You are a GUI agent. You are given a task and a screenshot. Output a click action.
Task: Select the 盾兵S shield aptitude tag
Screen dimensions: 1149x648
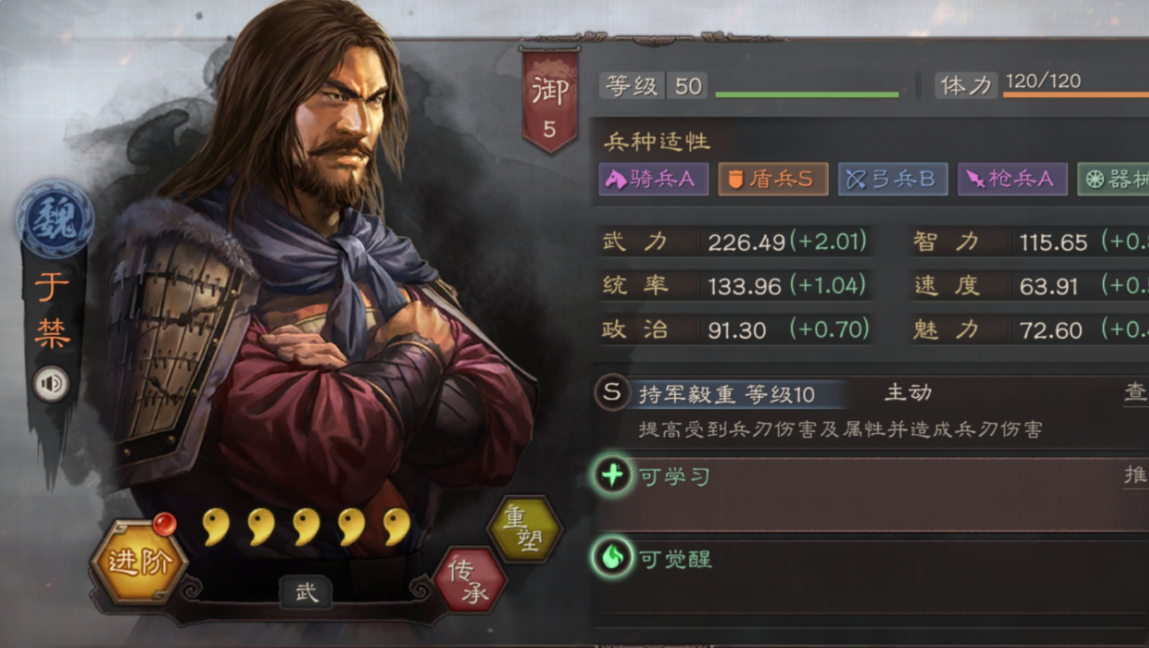pos(773,179)
